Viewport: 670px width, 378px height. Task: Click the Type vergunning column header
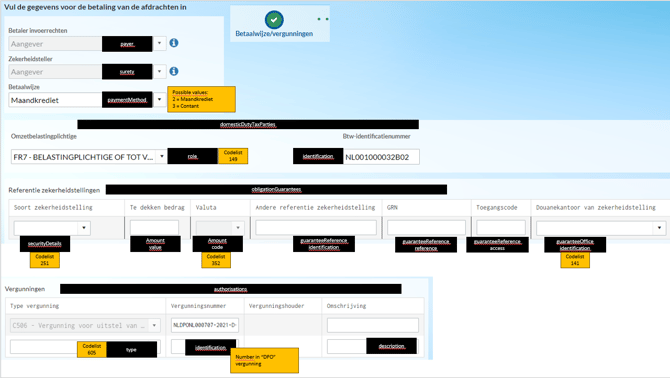[x=35, y=306]
